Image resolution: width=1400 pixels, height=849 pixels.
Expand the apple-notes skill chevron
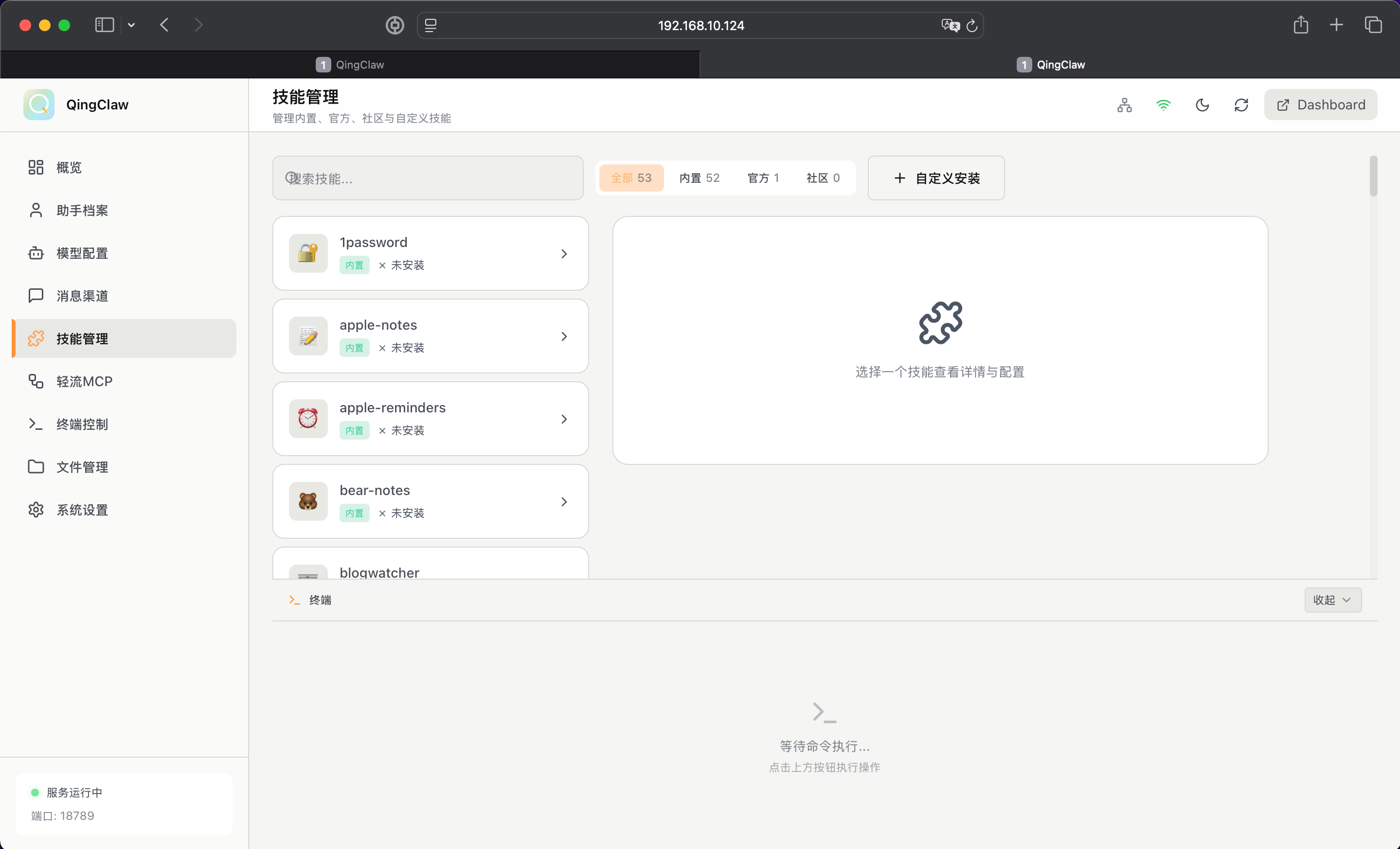564,336
